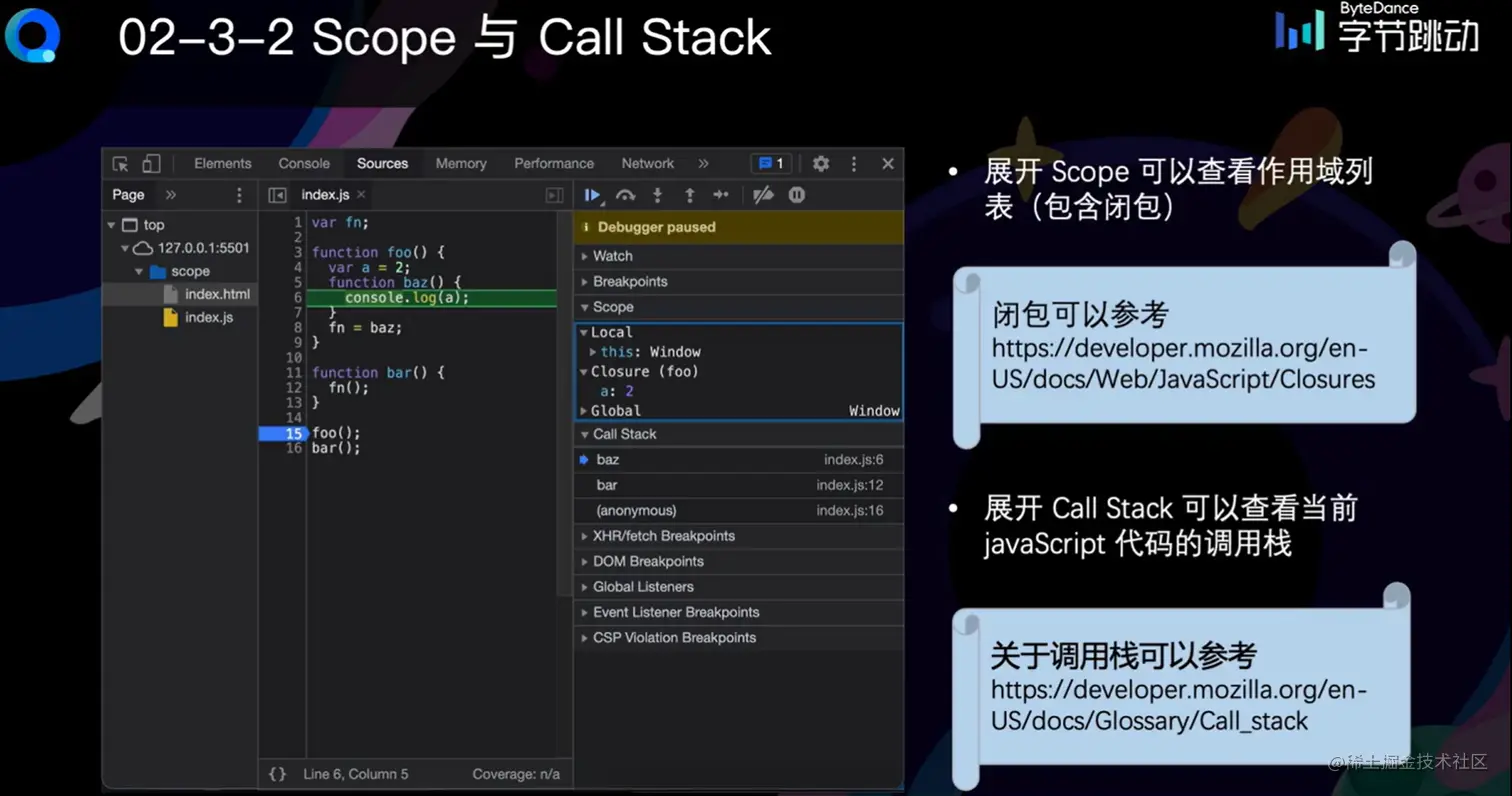Open DevTools settings gear

pos(821,164)
